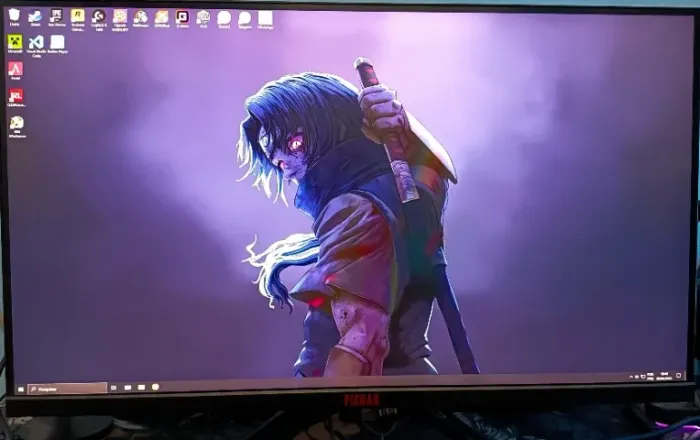Open the taskbar clock and date
The width and height of the screenshot is (700, 440).
[664, 376]
